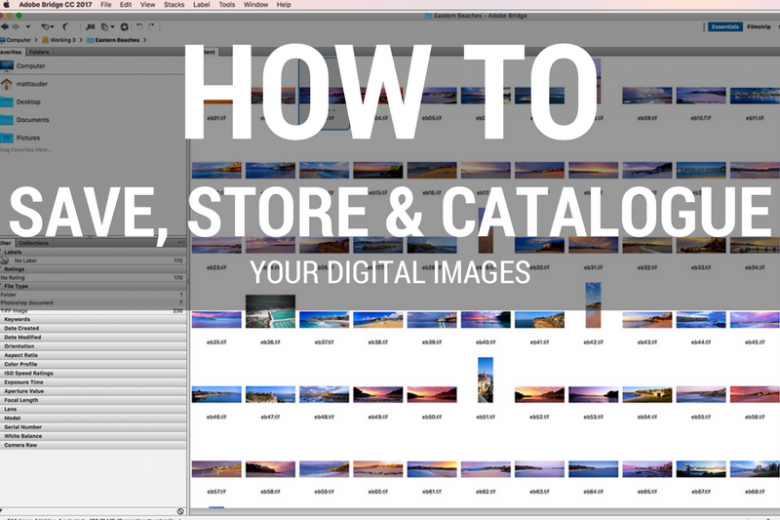
Task: Switch to the Collections tab
Action: [x=34, y=243]
